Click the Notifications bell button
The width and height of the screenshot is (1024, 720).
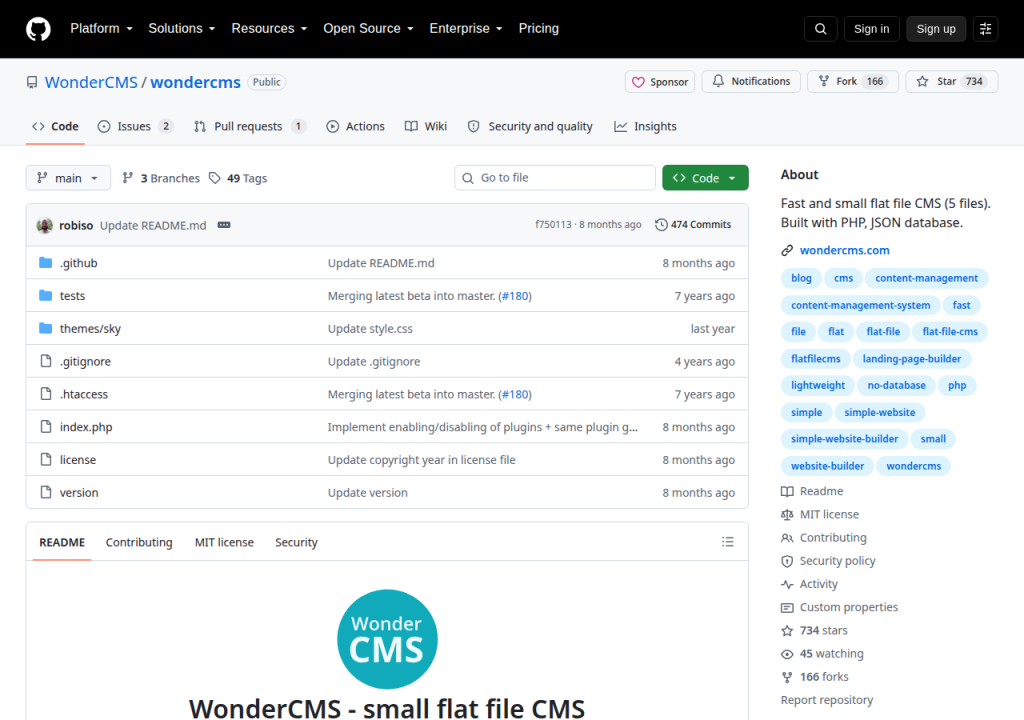point(751,82)
